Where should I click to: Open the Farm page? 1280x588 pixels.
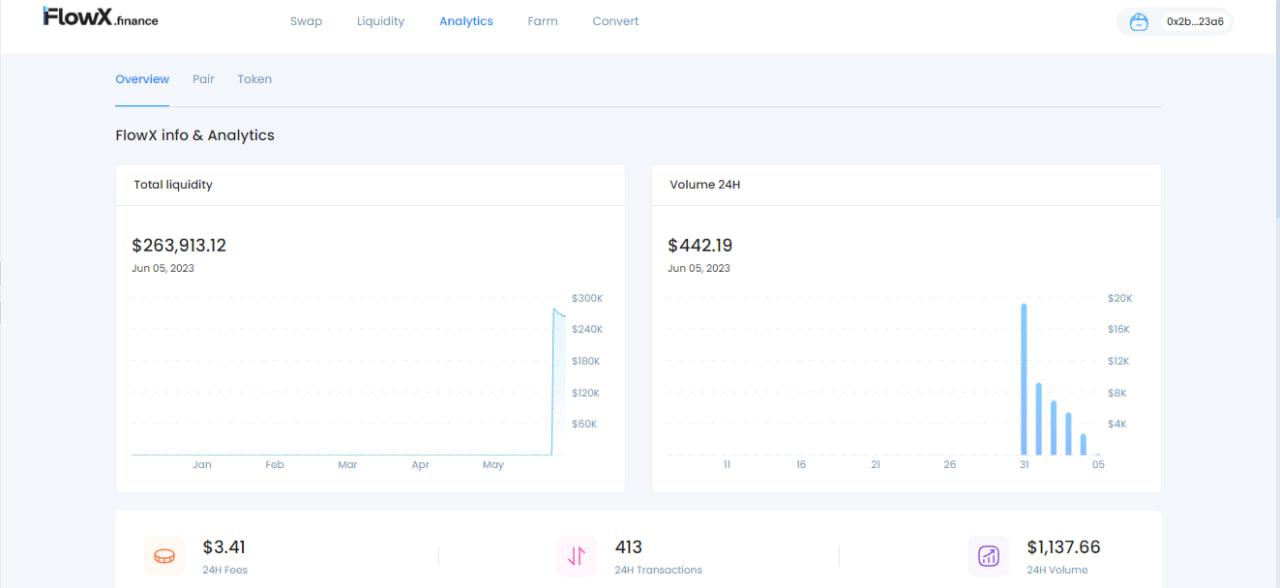click(543, 21)
